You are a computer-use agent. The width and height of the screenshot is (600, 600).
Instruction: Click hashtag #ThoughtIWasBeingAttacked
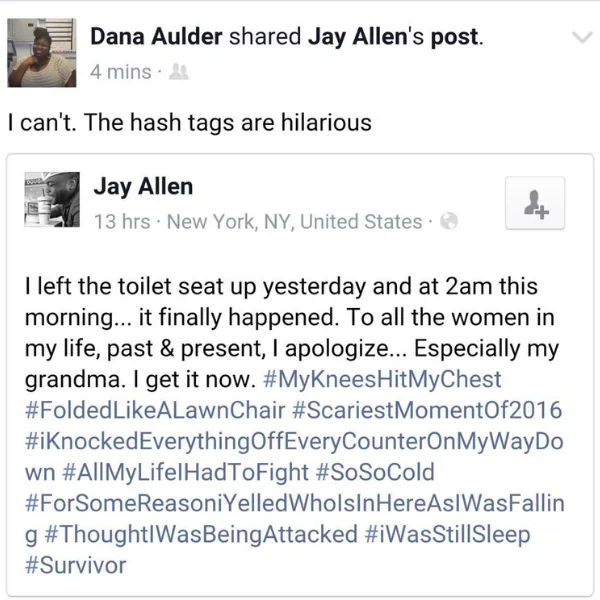(201, 534)
